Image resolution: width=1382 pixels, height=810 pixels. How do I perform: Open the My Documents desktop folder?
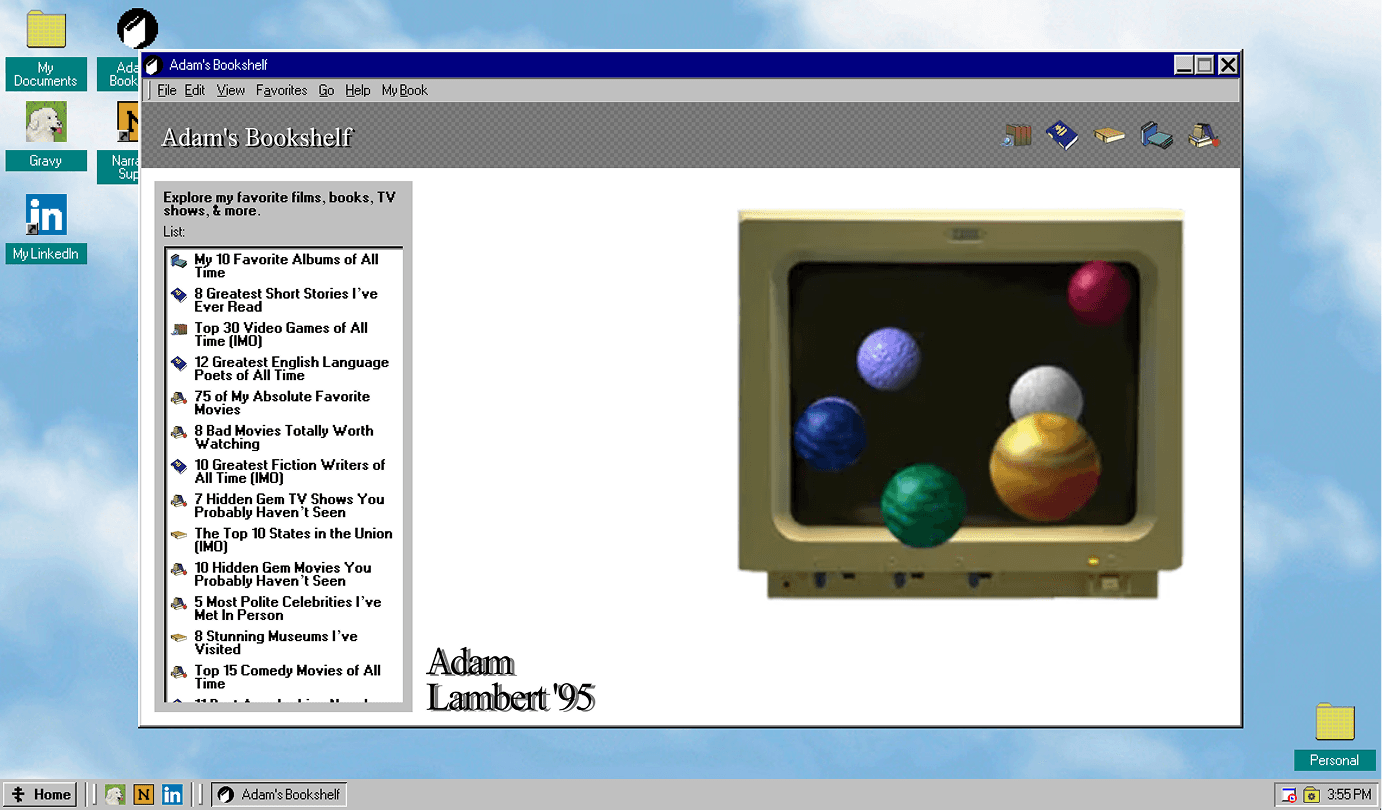(x=46, y=50)
